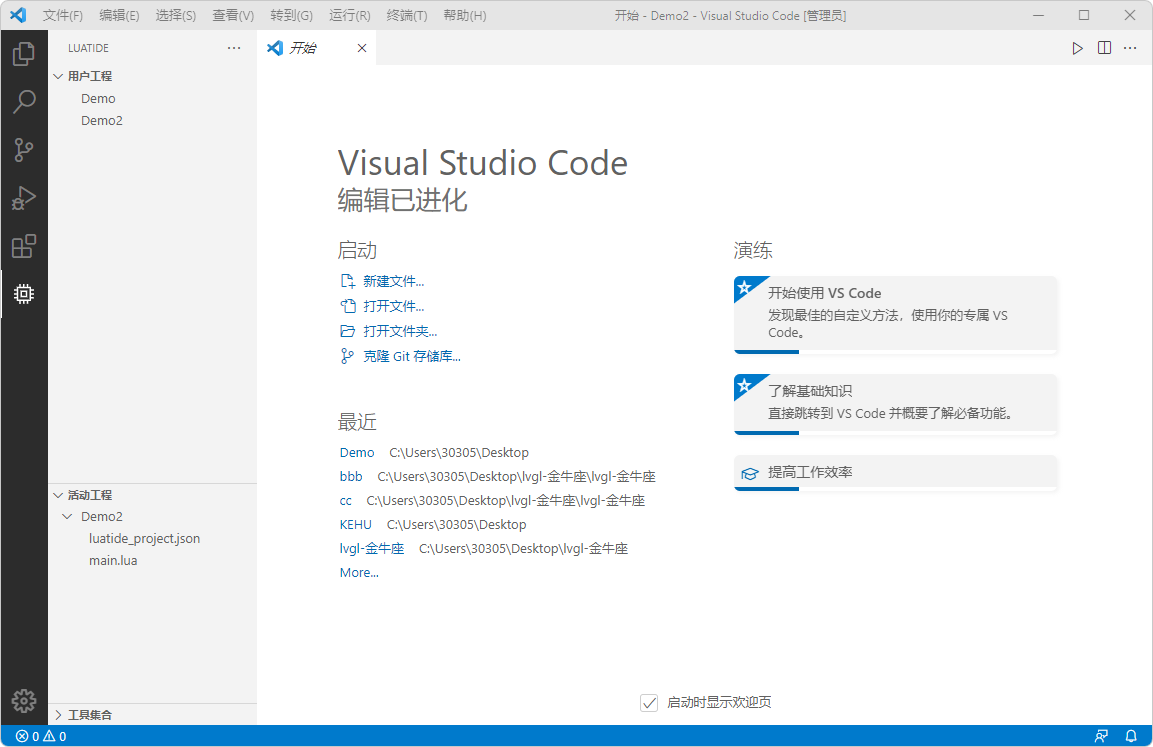Open the Extensions view
The width and height of the screenshot is (1153, 747).
[24, 246]
